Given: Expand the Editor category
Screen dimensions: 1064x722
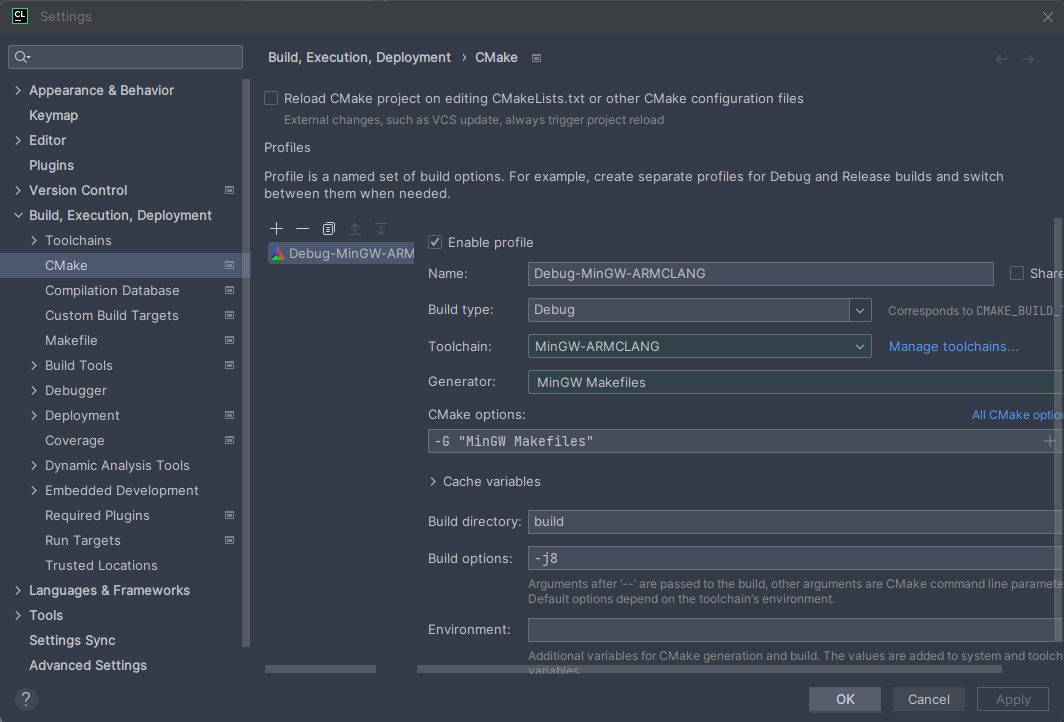Looking at the screenshot, I should 18,140.
